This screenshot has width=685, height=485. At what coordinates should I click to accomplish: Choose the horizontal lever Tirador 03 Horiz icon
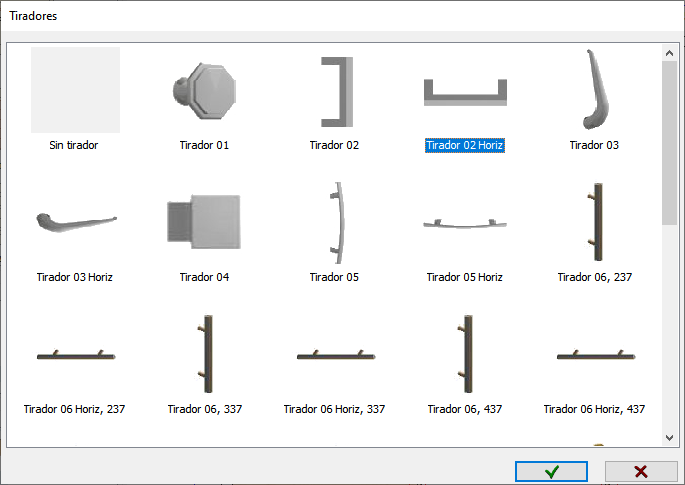pyautogui.click(x=76, y=223)
